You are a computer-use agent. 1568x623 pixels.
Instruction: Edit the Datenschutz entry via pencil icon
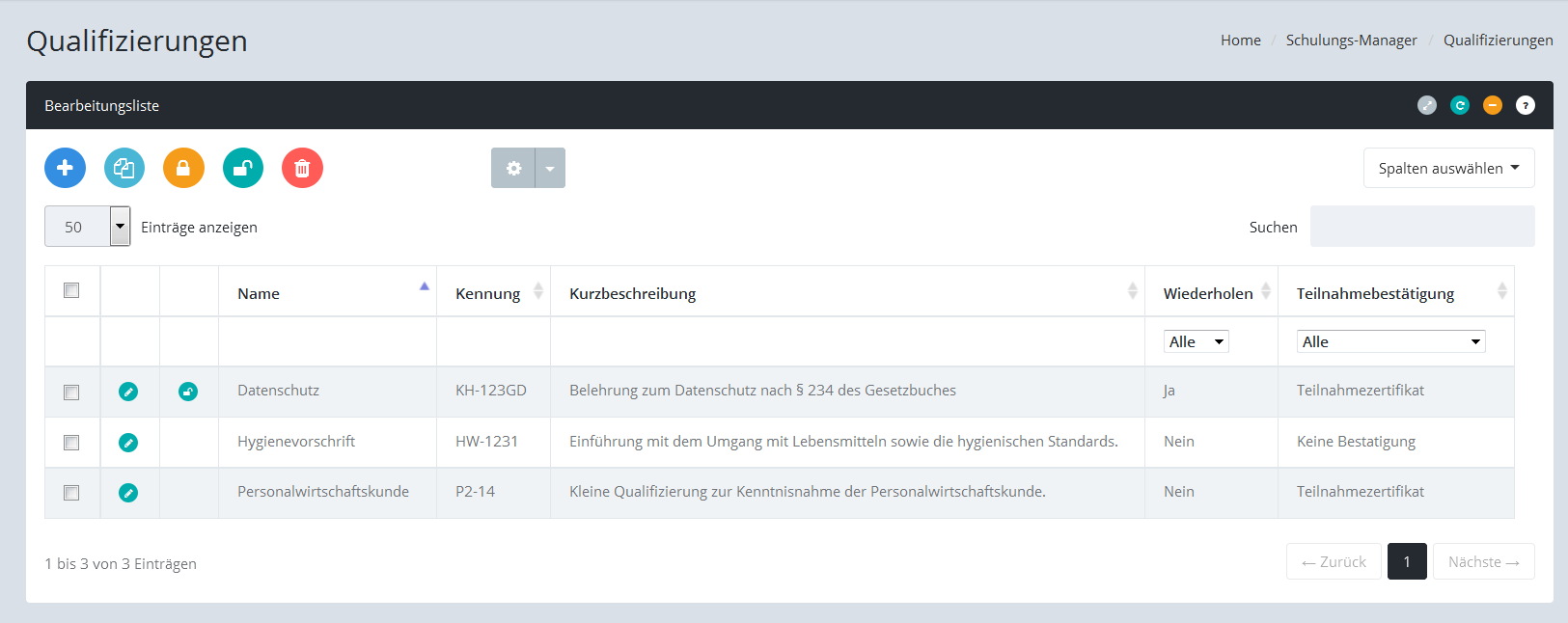[128, 392]
